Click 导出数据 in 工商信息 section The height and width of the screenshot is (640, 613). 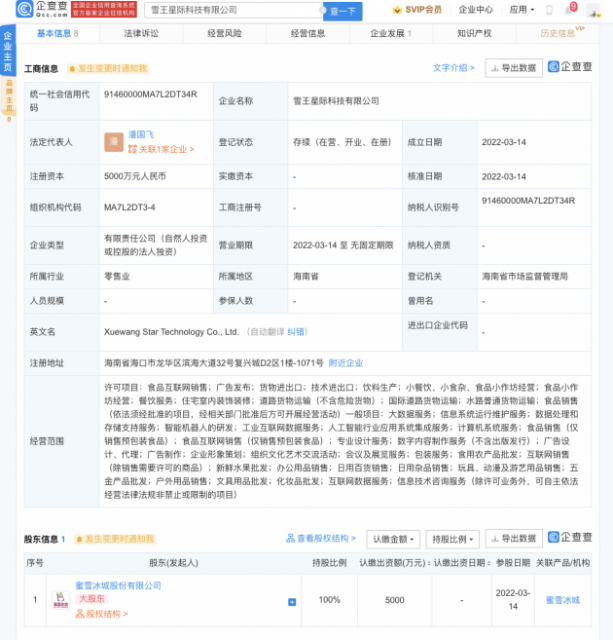[514, 68]
